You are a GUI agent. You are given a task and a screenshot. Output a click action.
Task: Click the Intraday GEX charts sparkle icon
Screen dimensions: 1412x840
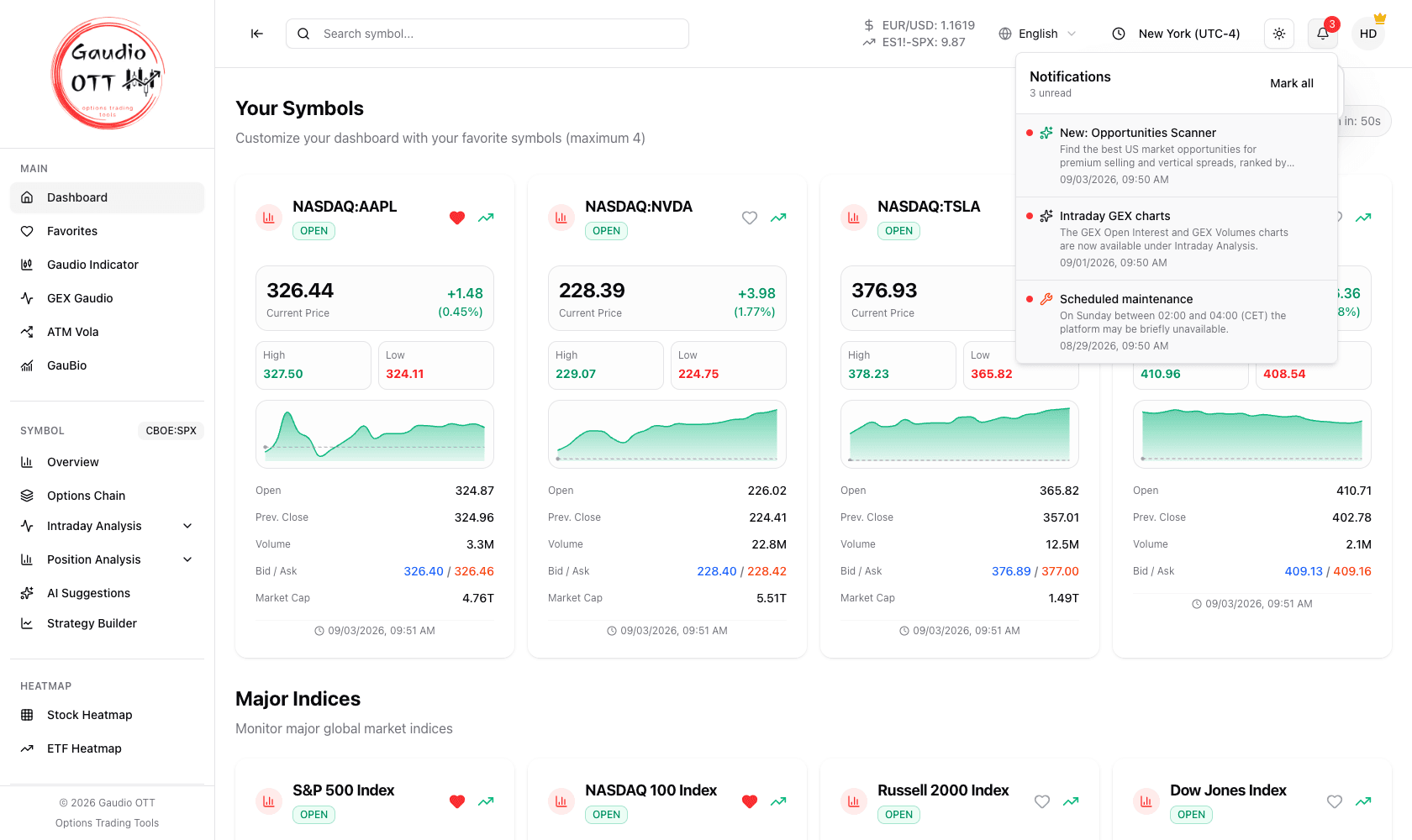point(1046,216)
